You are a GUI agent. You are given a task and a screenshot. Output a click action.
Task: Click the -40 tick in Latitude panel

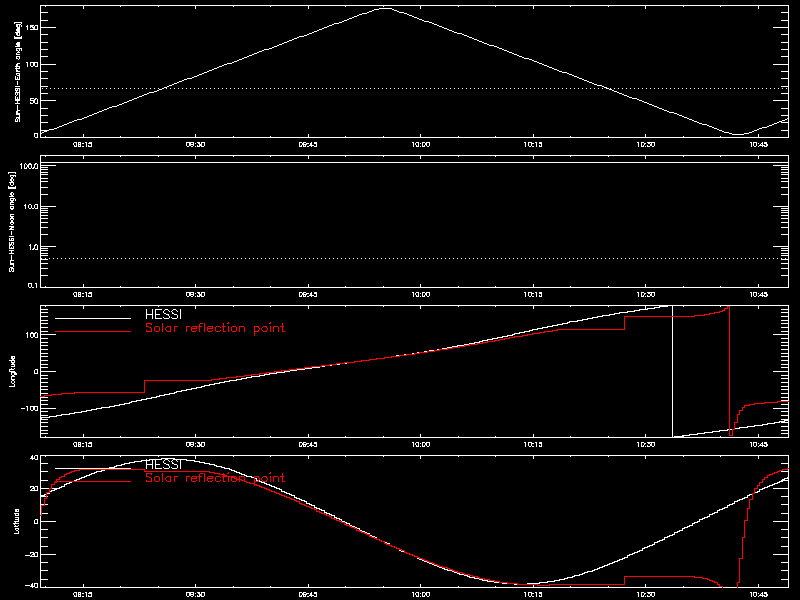click(x=33, y=585)
